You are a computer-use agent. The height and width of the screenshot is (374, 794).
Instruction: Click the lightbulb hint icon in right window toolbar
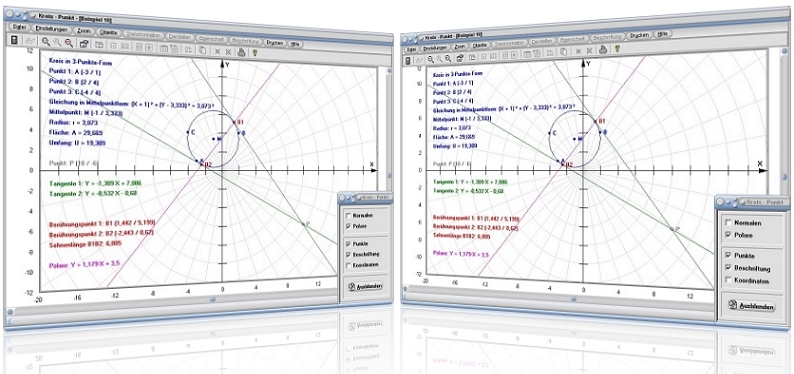pyautogui.click(x=617, y=49)
